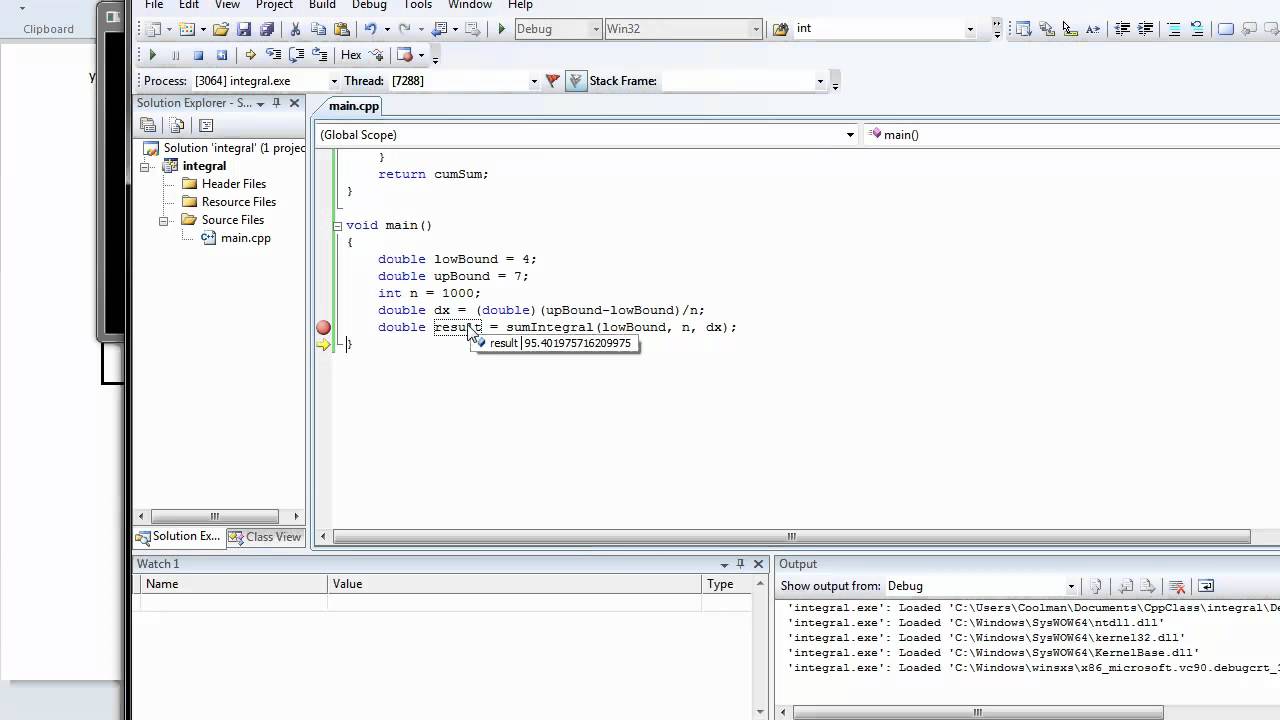Remove the red breakpoint marker

pyautogui.click(x=323, y=327)
